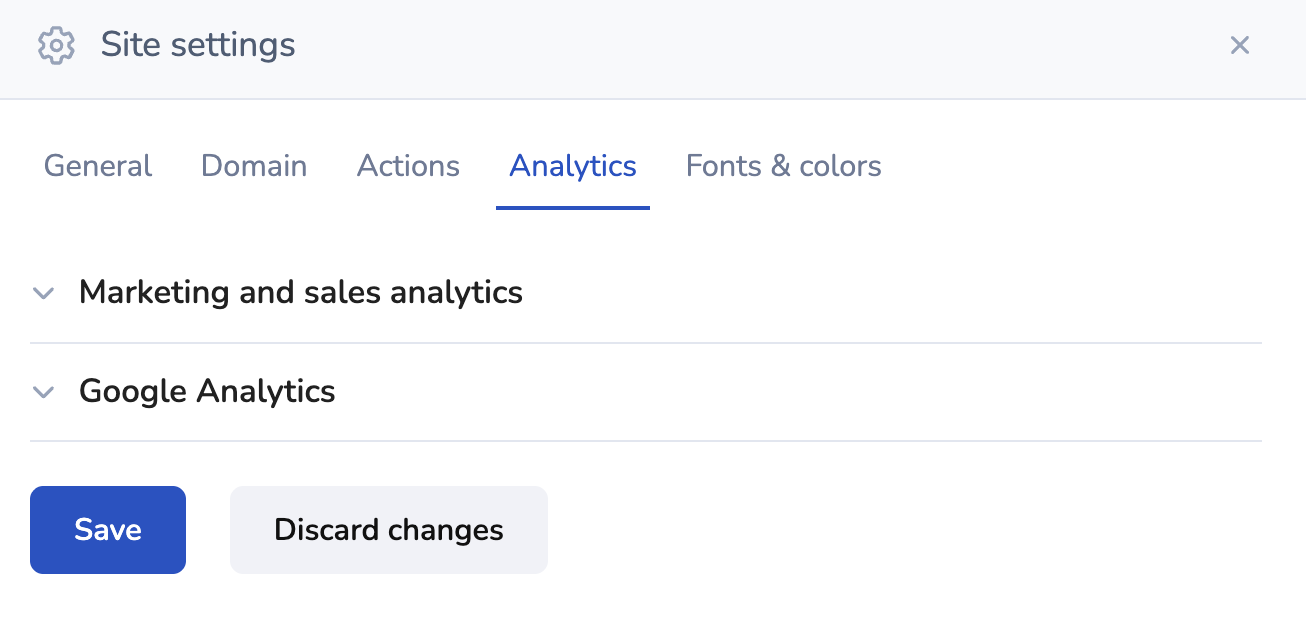Click the gear icon beside Site settings
Screen dimensions: 1306x620
point(56,46)
